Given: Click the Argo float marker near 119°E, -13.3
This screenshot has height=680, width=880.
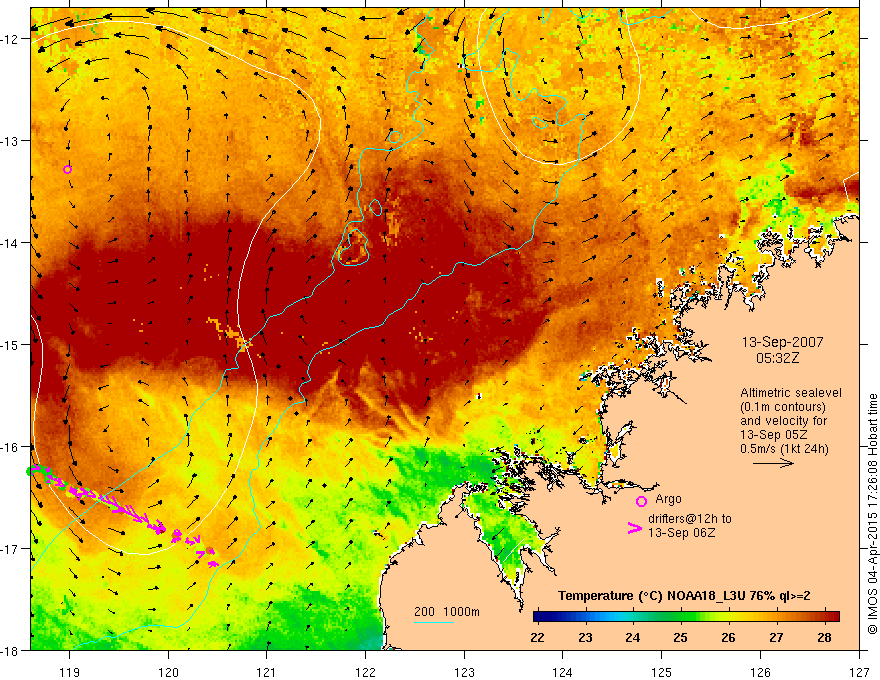Looking at the screenshot, I should (x=67, y=169).
